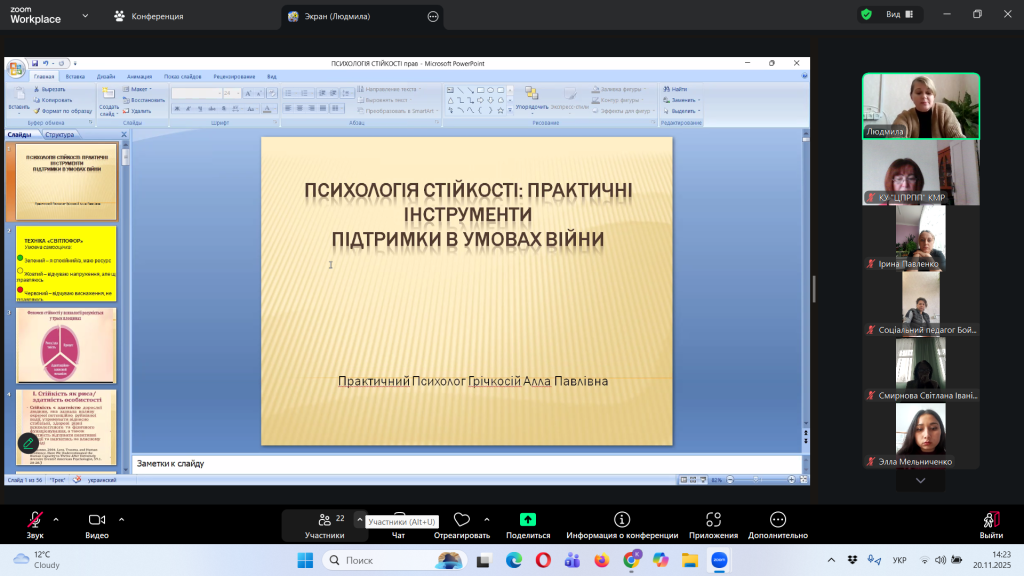1024x576 pixels.
Task: Show more participants with the down chevron
Action: tap(921, 481)
